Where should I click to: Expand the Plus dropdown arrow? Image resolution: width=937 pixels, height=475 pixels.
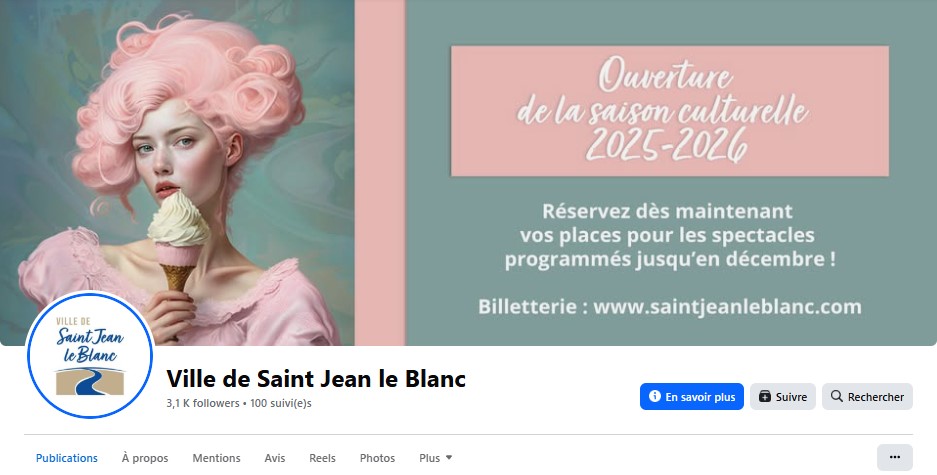pos(449,458)
